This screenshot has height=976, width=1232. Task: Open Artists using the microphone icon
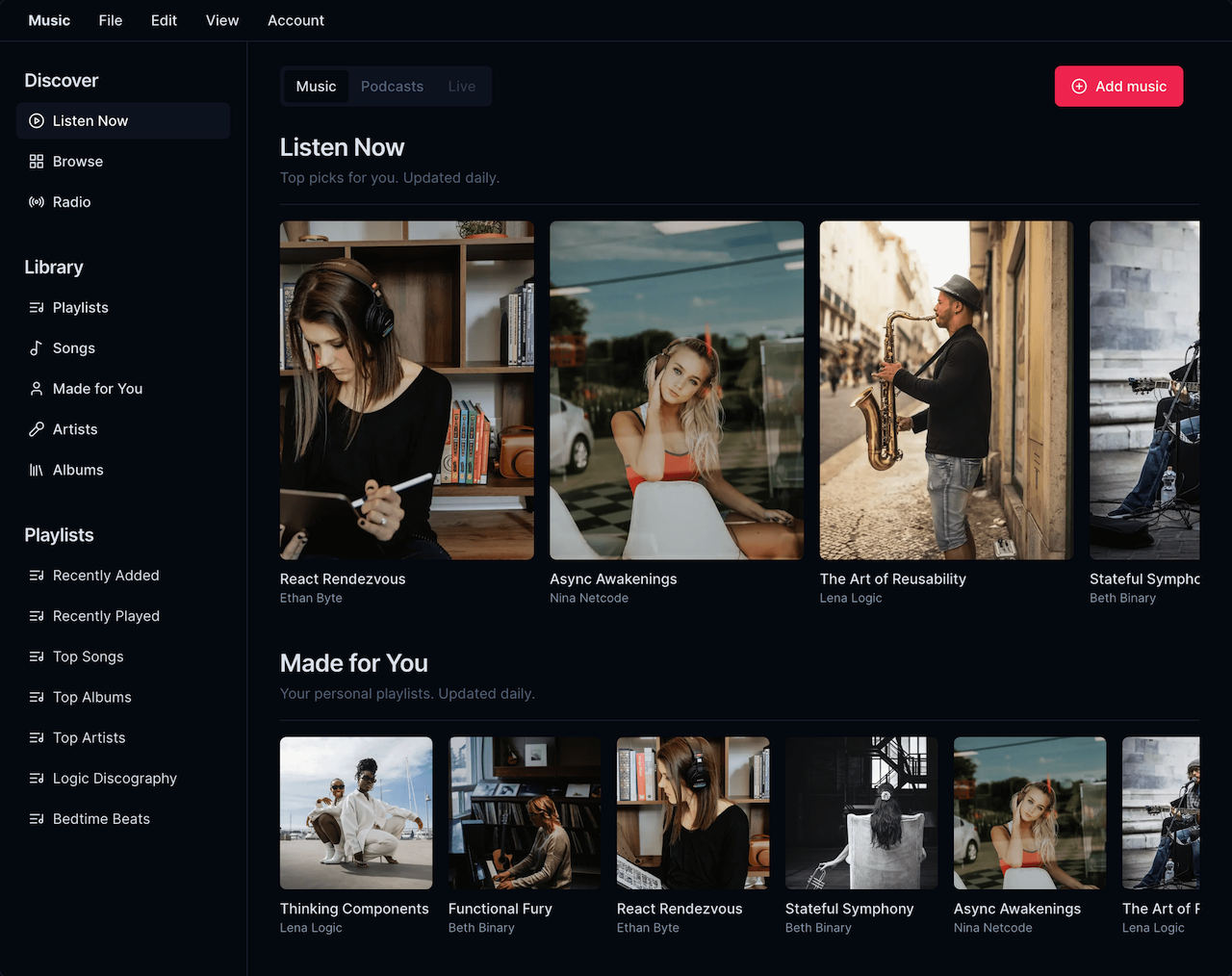click(36, 428)
